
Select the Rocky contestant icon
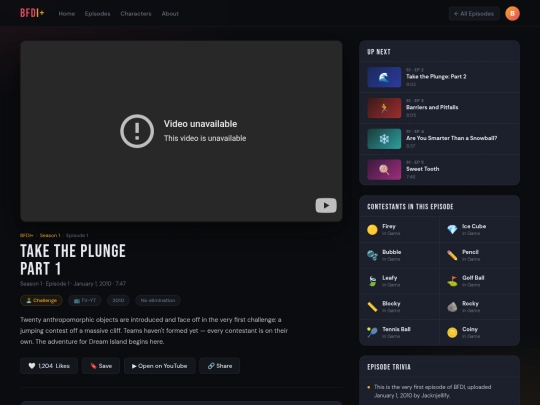point(452,307)
